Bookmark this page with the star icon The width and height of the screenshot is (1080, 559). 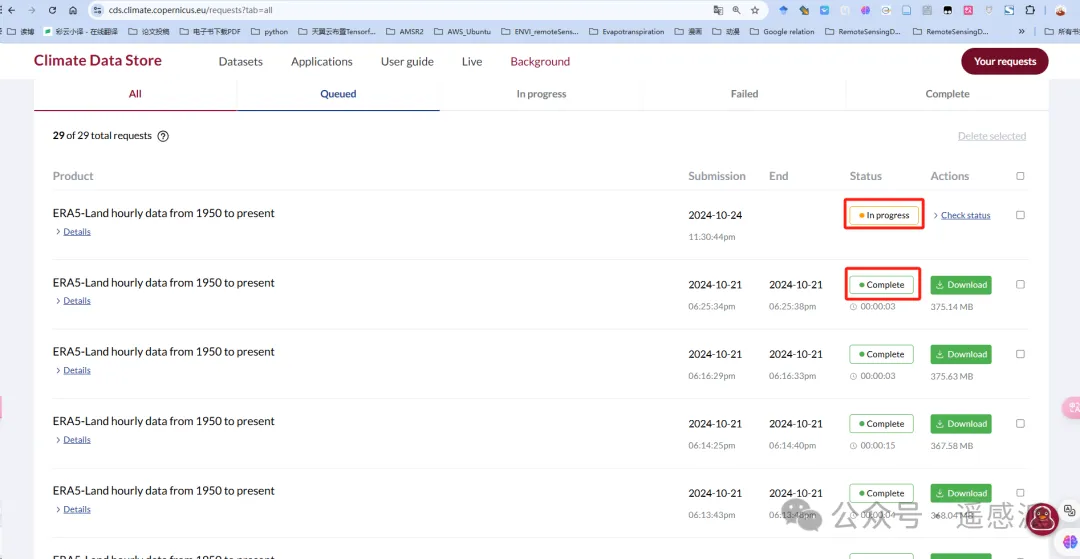pyautogui.click(x=755, y=10)
